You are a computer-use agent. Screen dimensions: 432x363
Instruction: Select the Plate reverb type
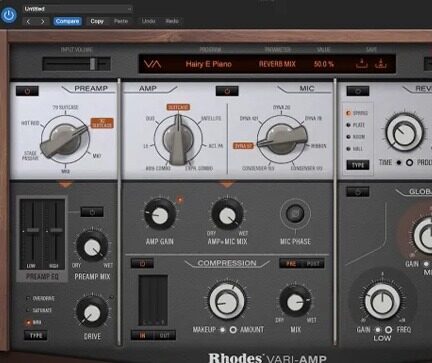[x=356, y=125]
